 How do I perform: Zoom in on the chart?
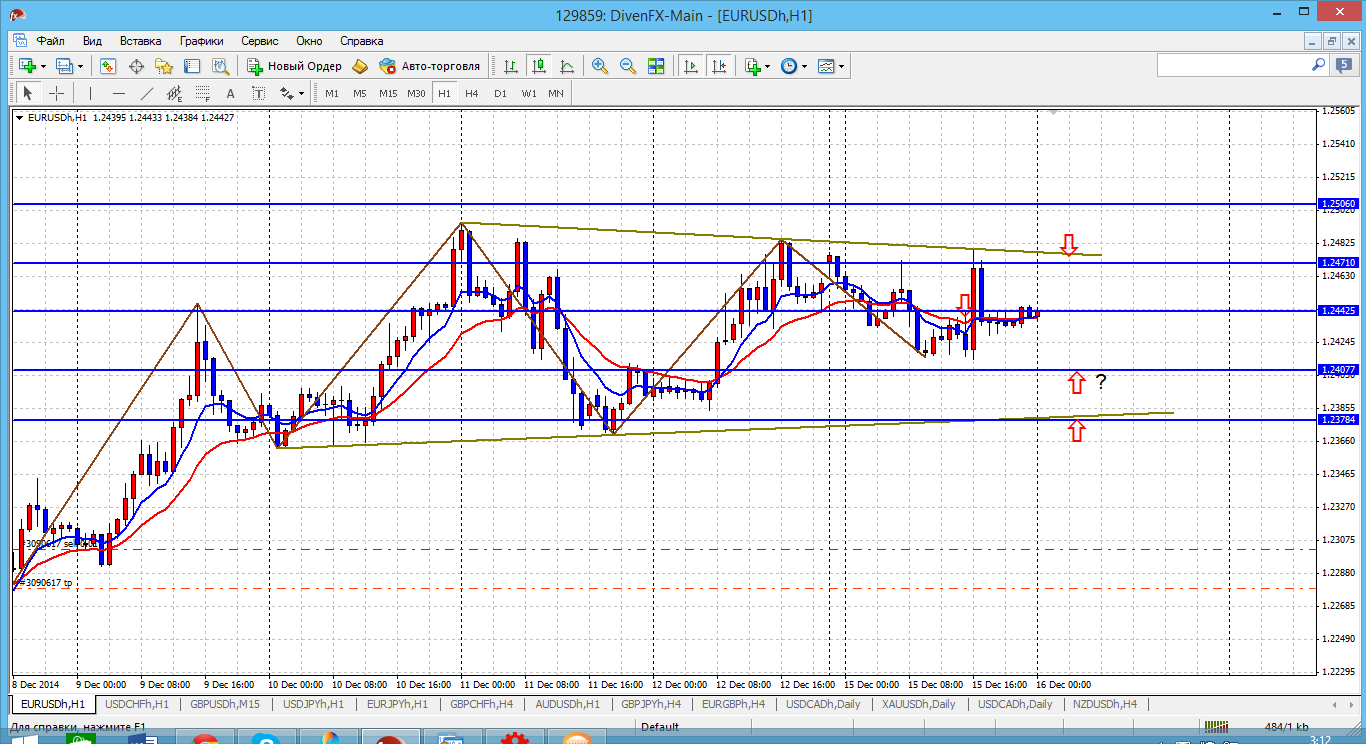(600, 66)
